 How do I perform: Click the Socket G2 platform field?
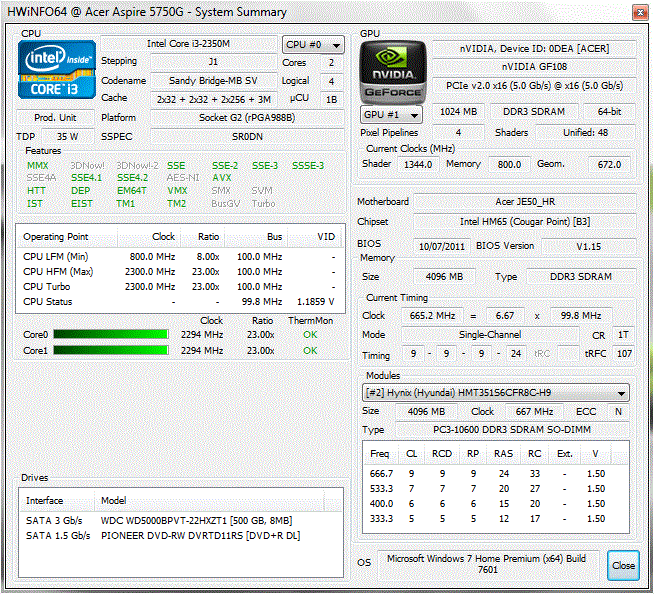(247, 118)
